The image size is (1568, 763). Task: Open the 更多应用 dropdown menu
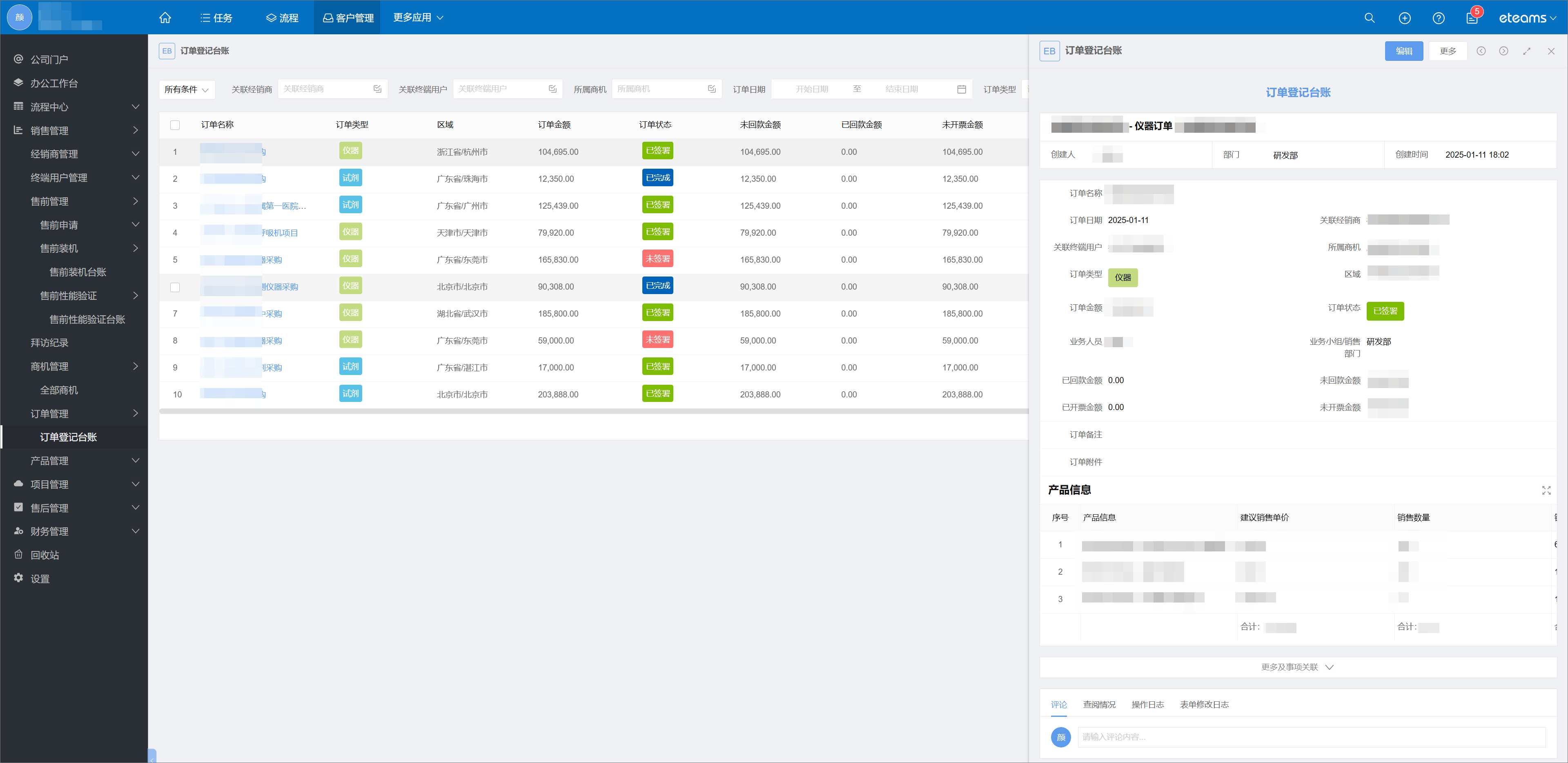(418, 18)
